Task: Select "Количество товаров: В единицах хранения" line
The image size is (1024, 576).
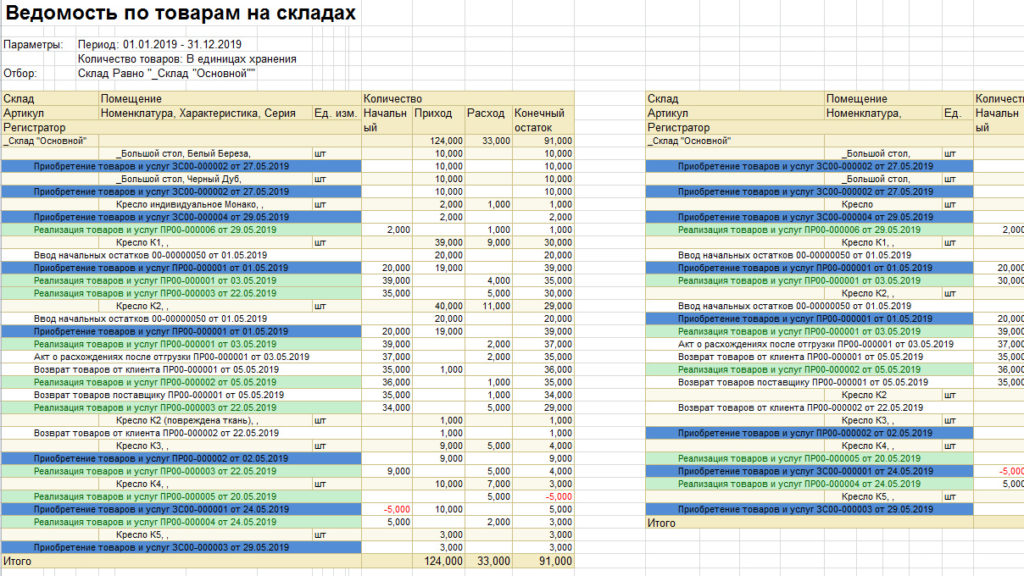Action: tap(187, 59)
